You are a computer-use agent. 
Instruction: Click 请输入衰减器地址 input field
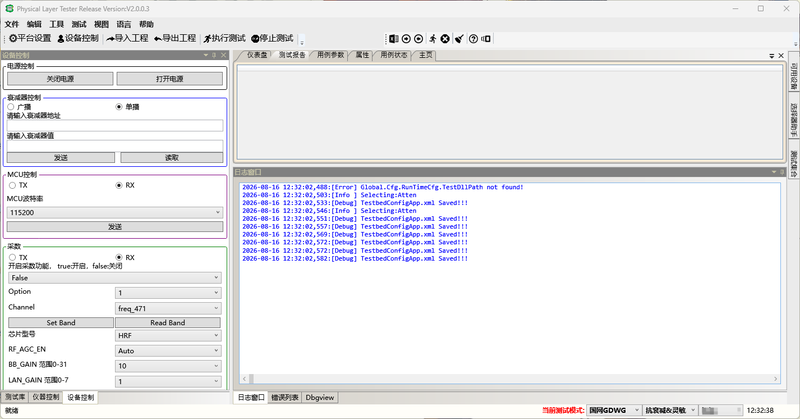(115, 126)
